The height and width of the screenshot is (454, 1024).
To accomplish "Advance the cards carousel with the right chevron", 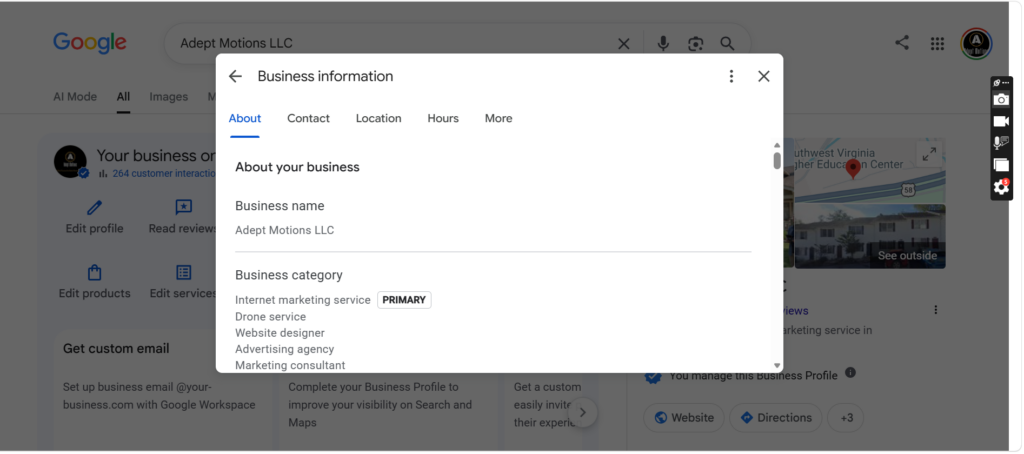I will coord(583,413).
